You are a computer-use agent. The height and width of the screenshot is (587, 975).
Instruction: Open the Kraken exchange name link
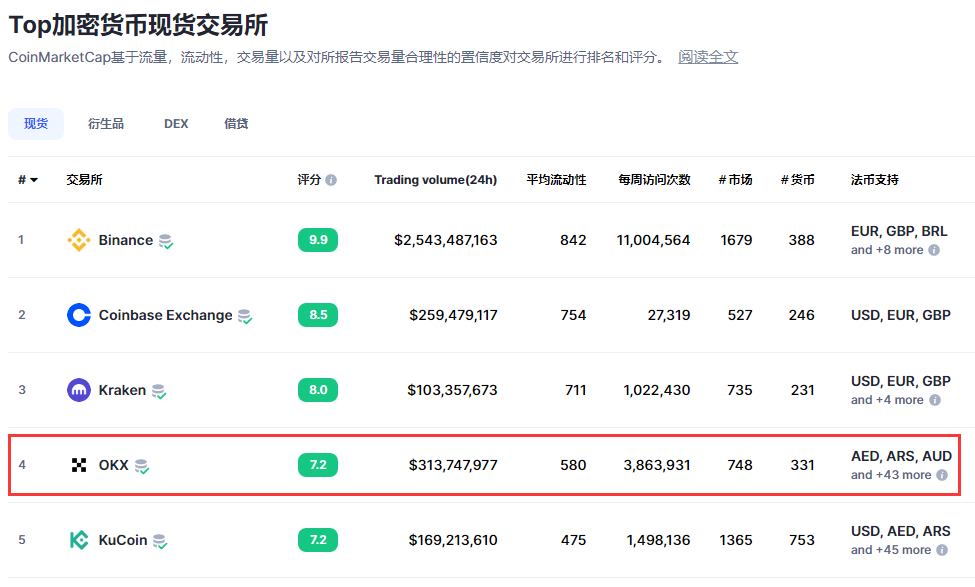(x=122, y=390)
